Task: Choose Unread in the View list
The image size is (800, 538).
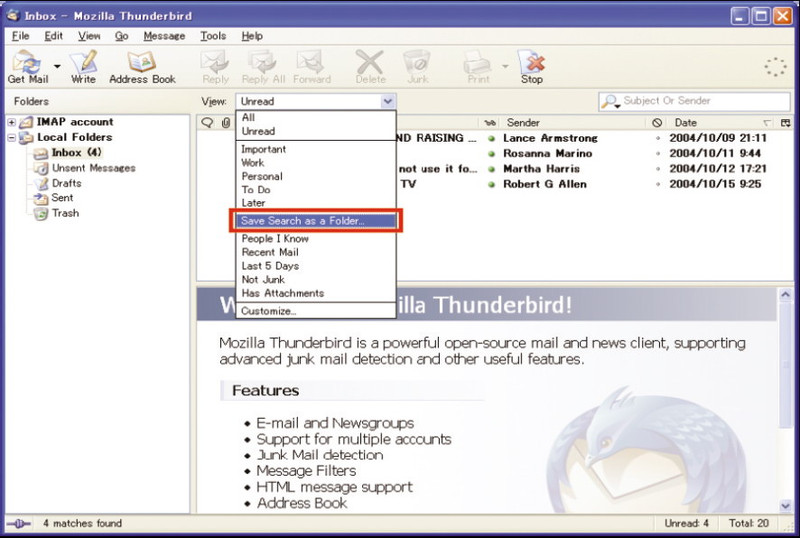Action: 316,131
